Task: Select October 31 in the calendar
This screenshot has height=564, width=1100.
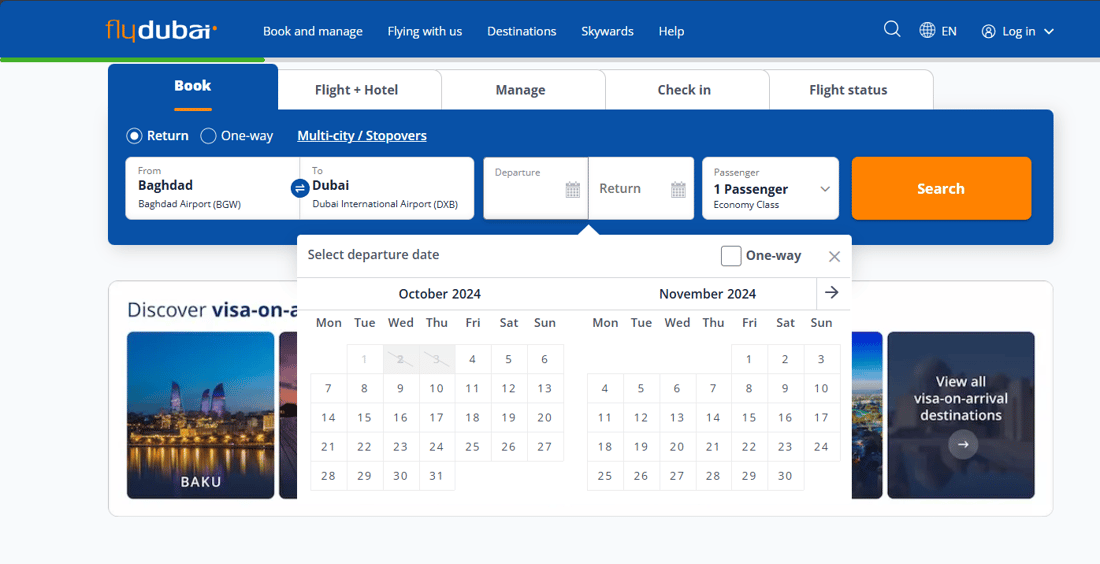Action: coord(436,476)
